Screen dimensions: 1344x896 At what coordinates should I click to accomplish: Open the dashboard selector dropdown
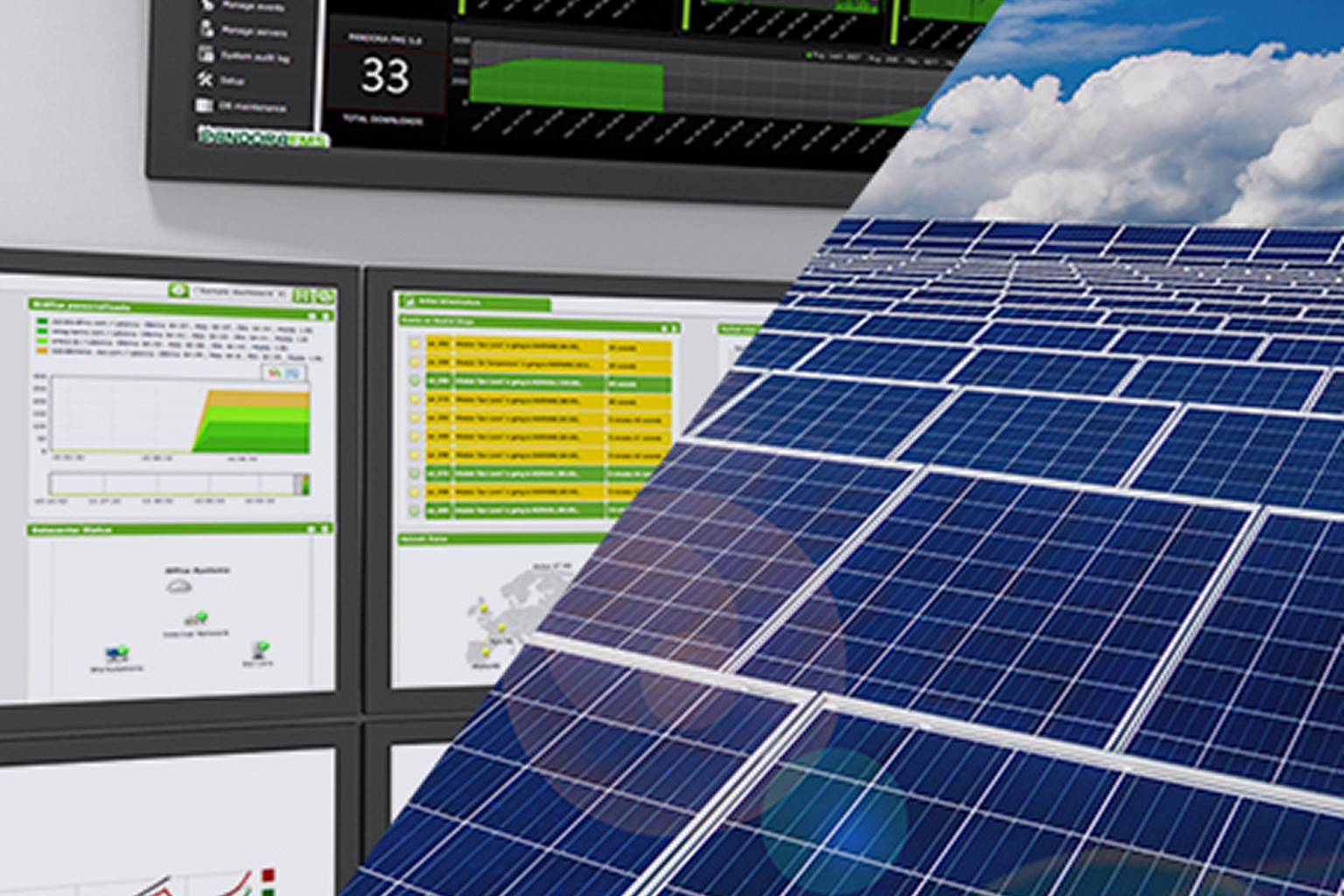click(239, 293)
